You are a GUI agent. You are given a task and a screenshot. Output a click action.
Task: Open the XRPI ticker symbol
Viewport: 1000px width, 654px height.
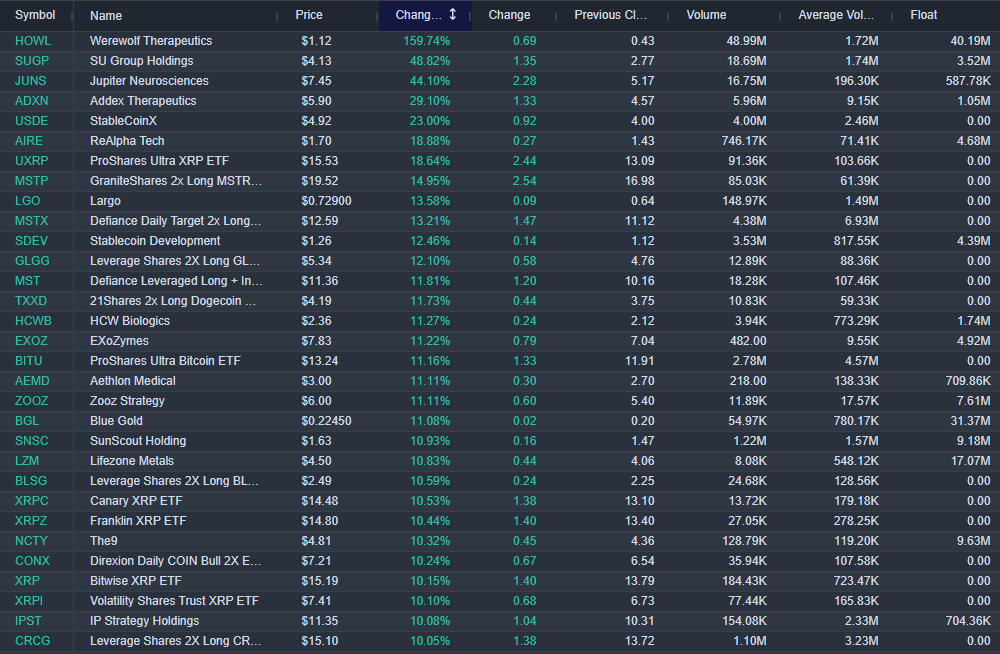coord(29,601)
